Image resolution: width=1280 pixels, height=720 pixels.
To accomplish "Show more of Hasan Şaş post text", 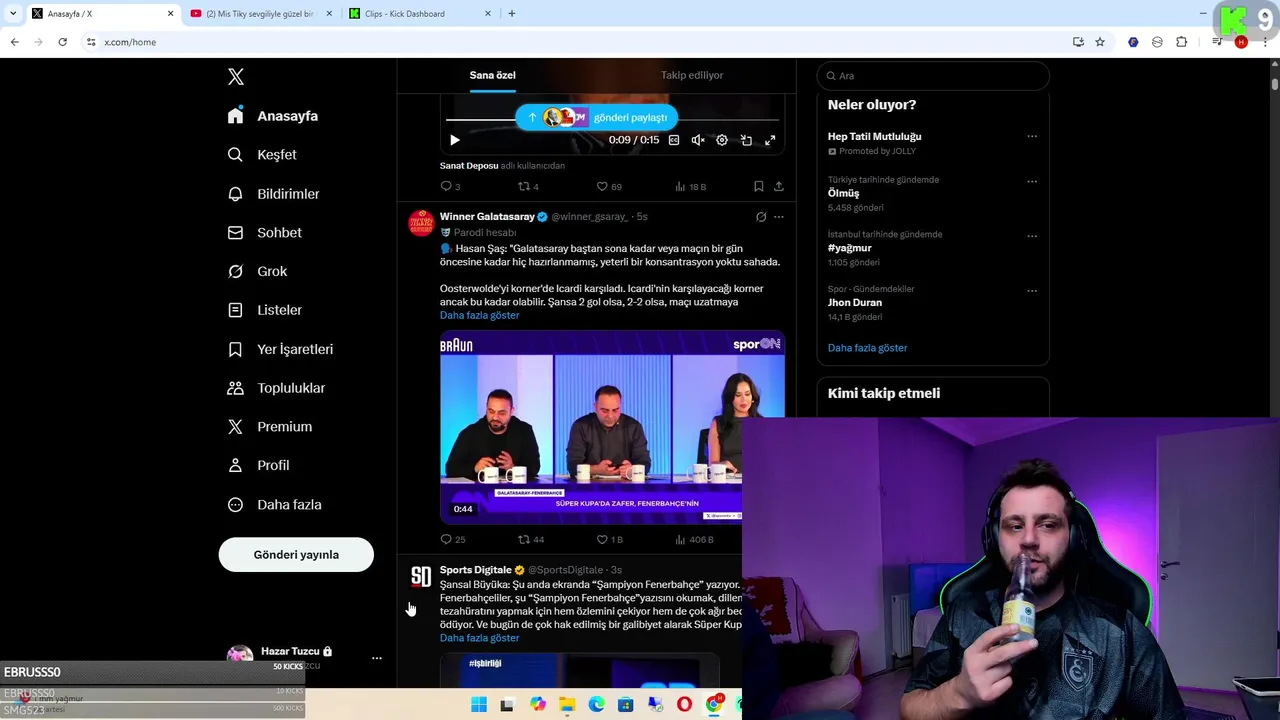I will pyautogui.click(x=479, y=316).
